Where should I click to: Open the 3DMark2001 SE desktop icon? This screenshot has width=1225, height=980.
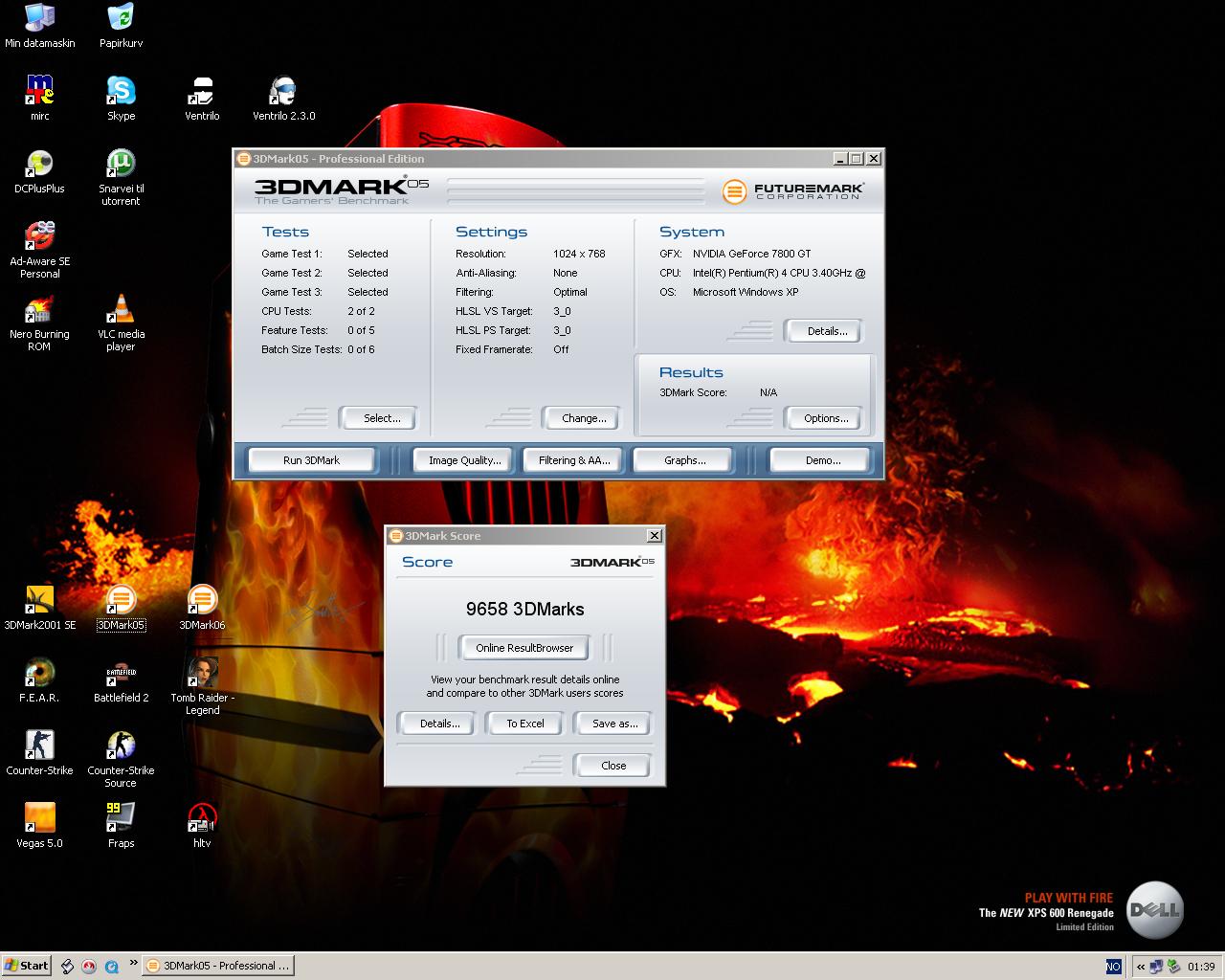pos(39,608)
